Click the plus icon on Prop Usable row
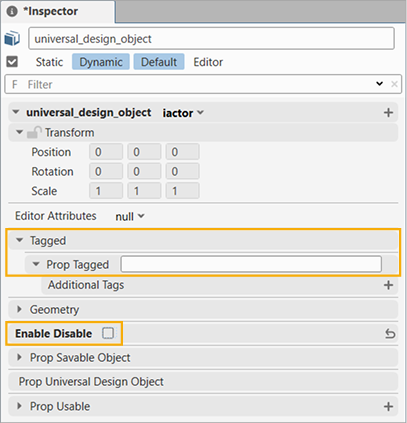Screen dimensions: 407x423 pos(388,406)
